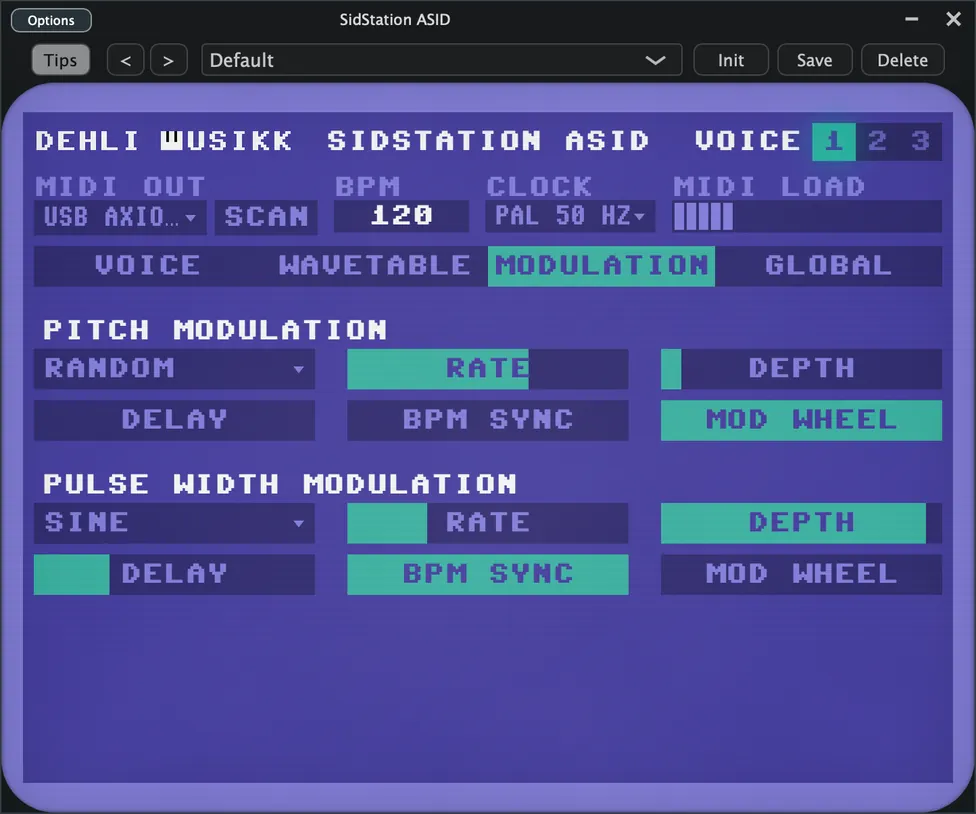Go to next preset with > button

click(x=168, y=60)
